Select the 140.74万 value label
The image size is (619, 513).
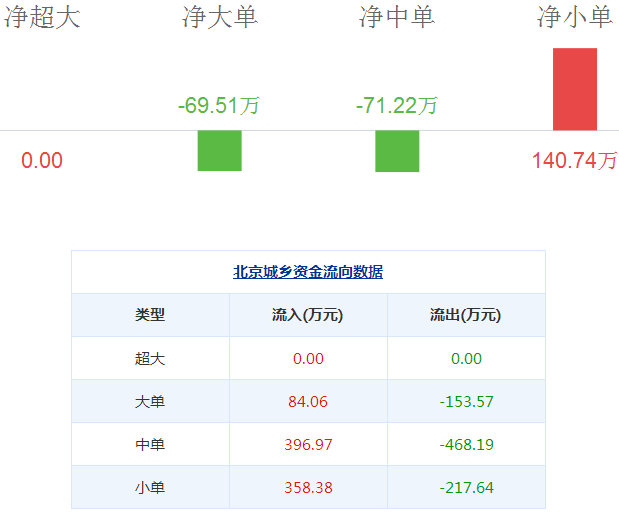pyautogui.click(x=574, y=160)
